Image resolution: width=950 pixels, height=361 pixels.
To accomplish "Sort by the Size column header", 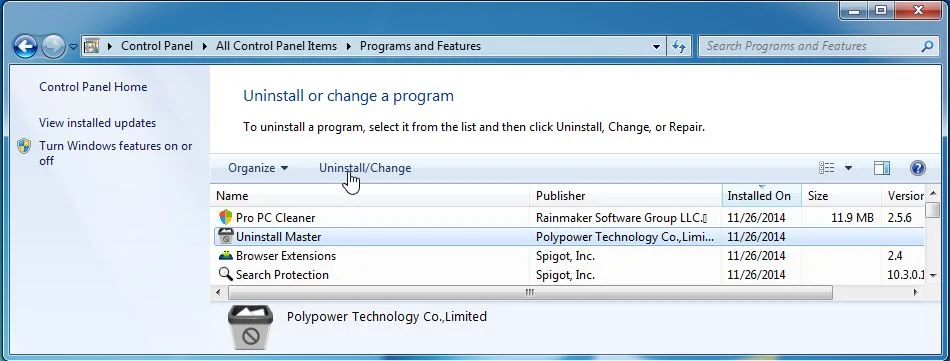I will pos(841,196).
